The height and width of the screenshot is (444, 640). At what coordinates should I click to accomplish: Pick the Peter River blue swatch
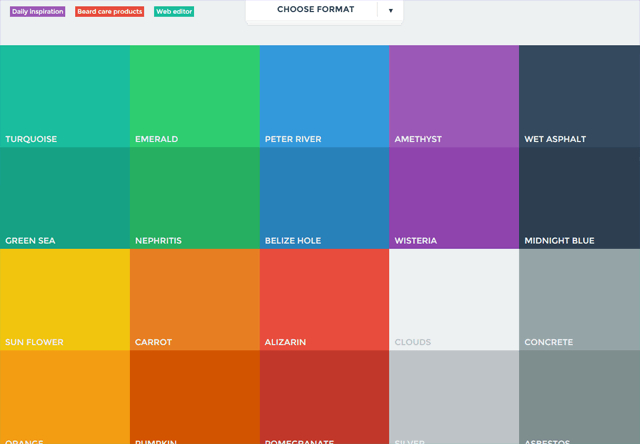[324, 96]
